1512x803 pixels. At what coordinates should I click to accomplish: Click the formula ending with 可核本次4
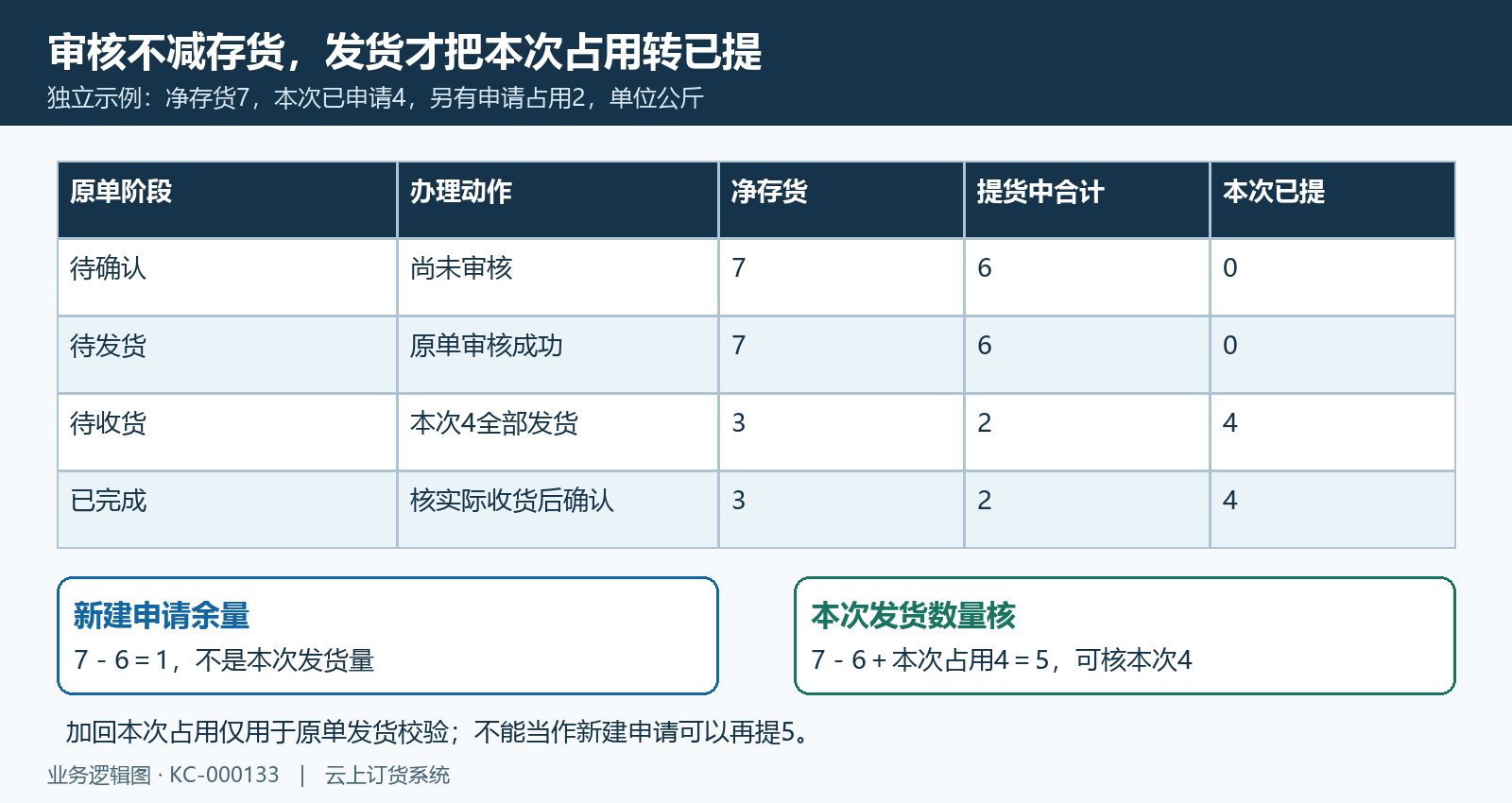(1002, 659)
